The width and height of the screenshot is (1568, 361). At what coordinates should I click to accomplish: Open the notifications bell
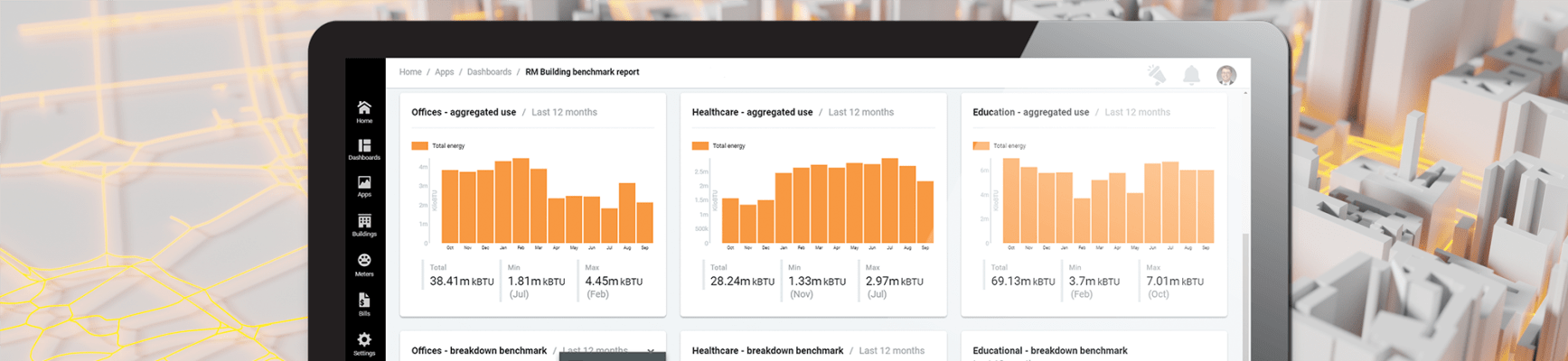tap(1191, 76)
